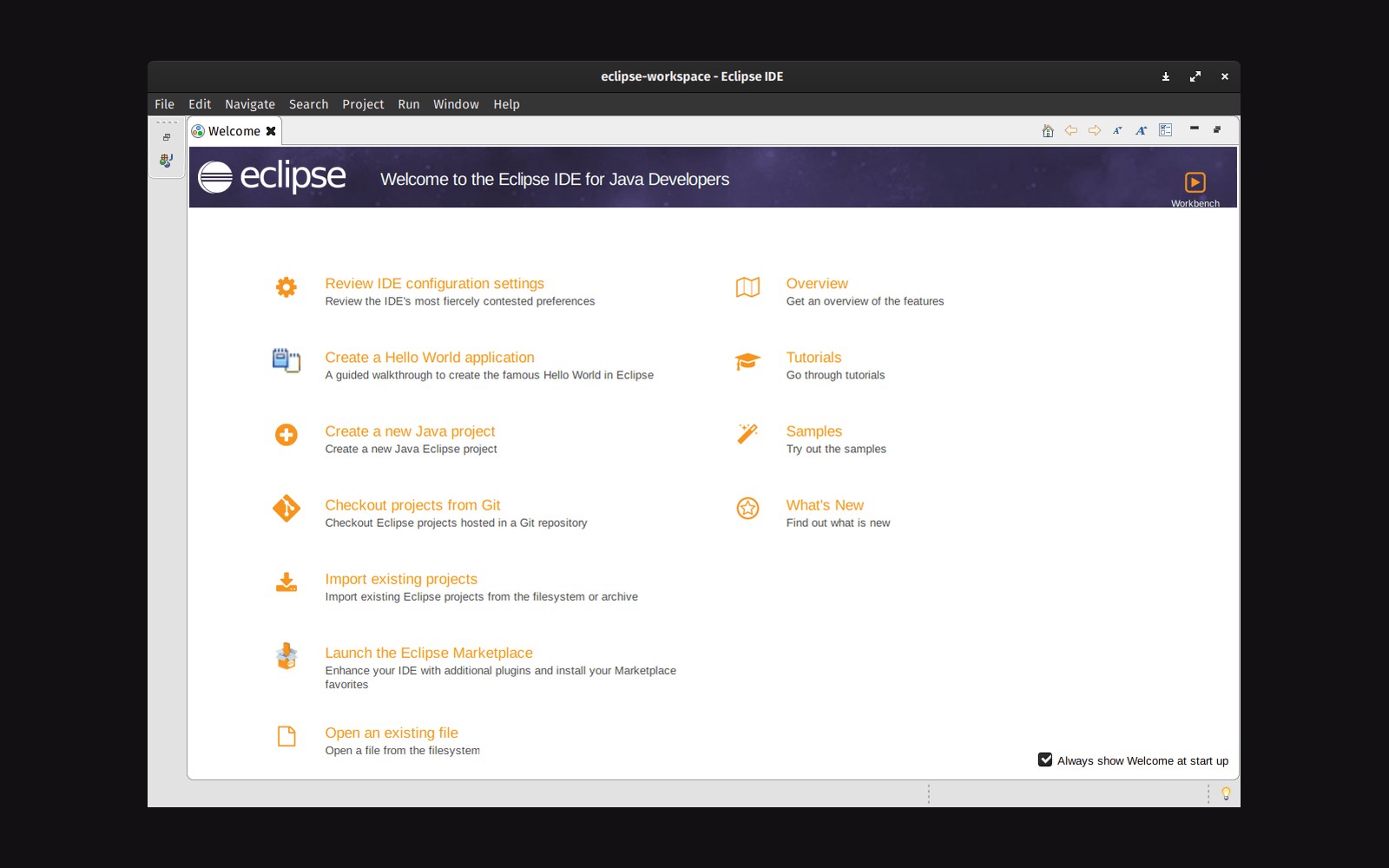Open Import existing projects link
Viewport: 1389px width, 868px height.
(401, 579)
